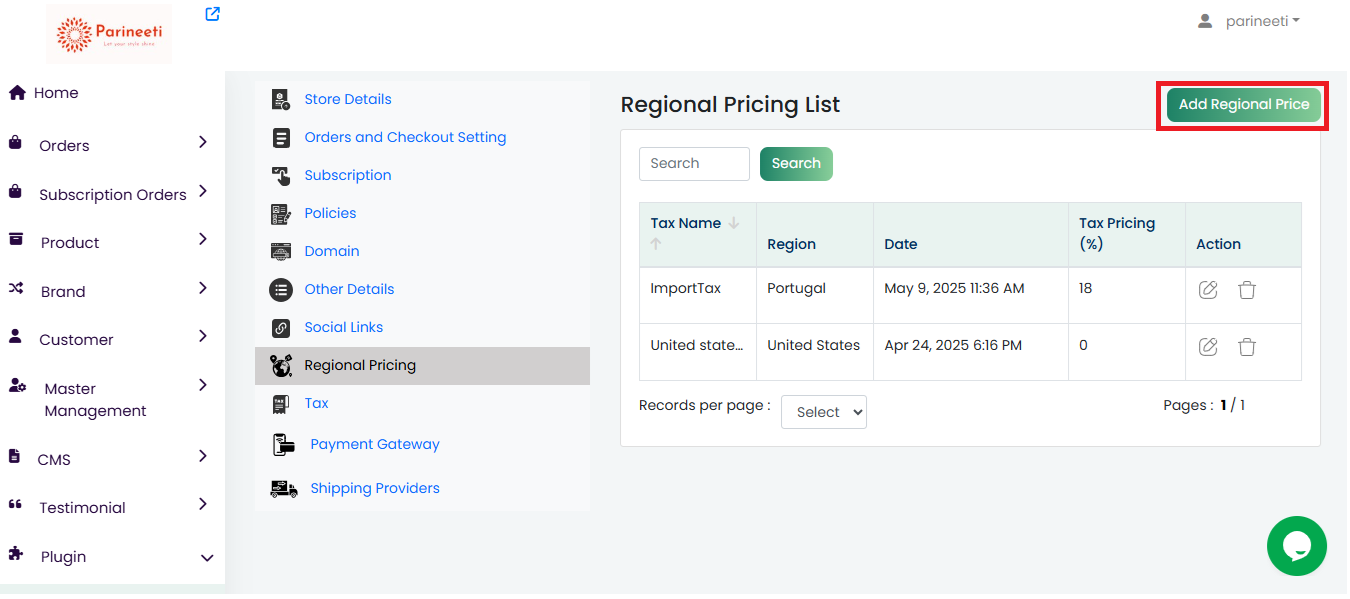The height and width of the screenshot is (599, 1350).
Task: Open the parineeti user account menu
Action: 1249,21
